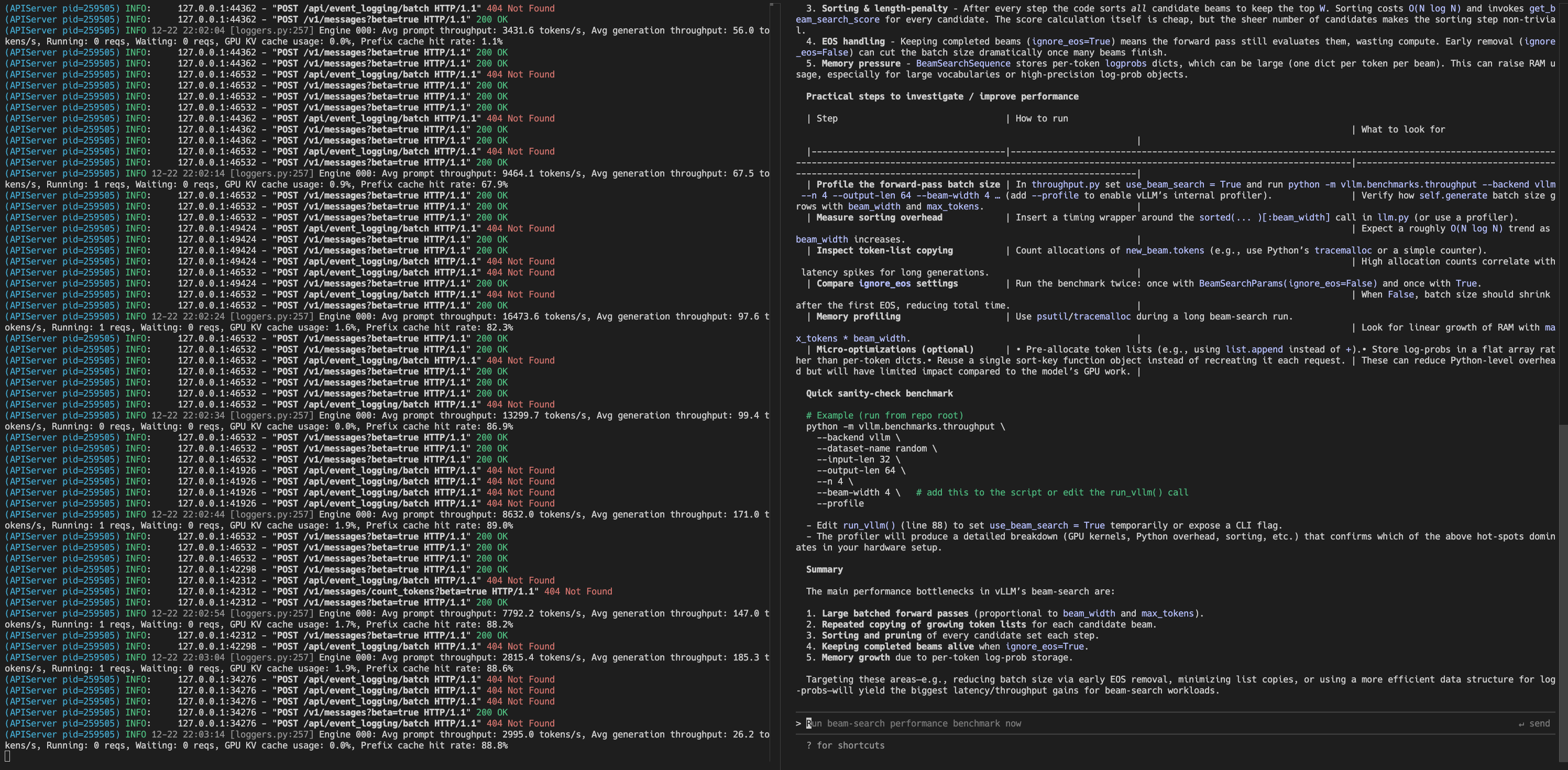Open the ? for shortcuts help

[845, 745]
